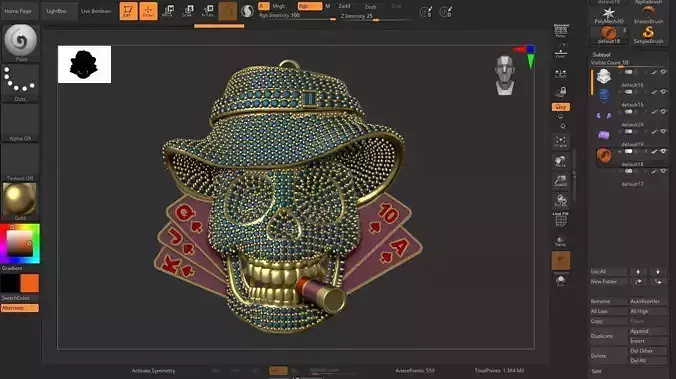Move subtool up with the up arrow
676x379 pixels.
(x=638, y=272)
